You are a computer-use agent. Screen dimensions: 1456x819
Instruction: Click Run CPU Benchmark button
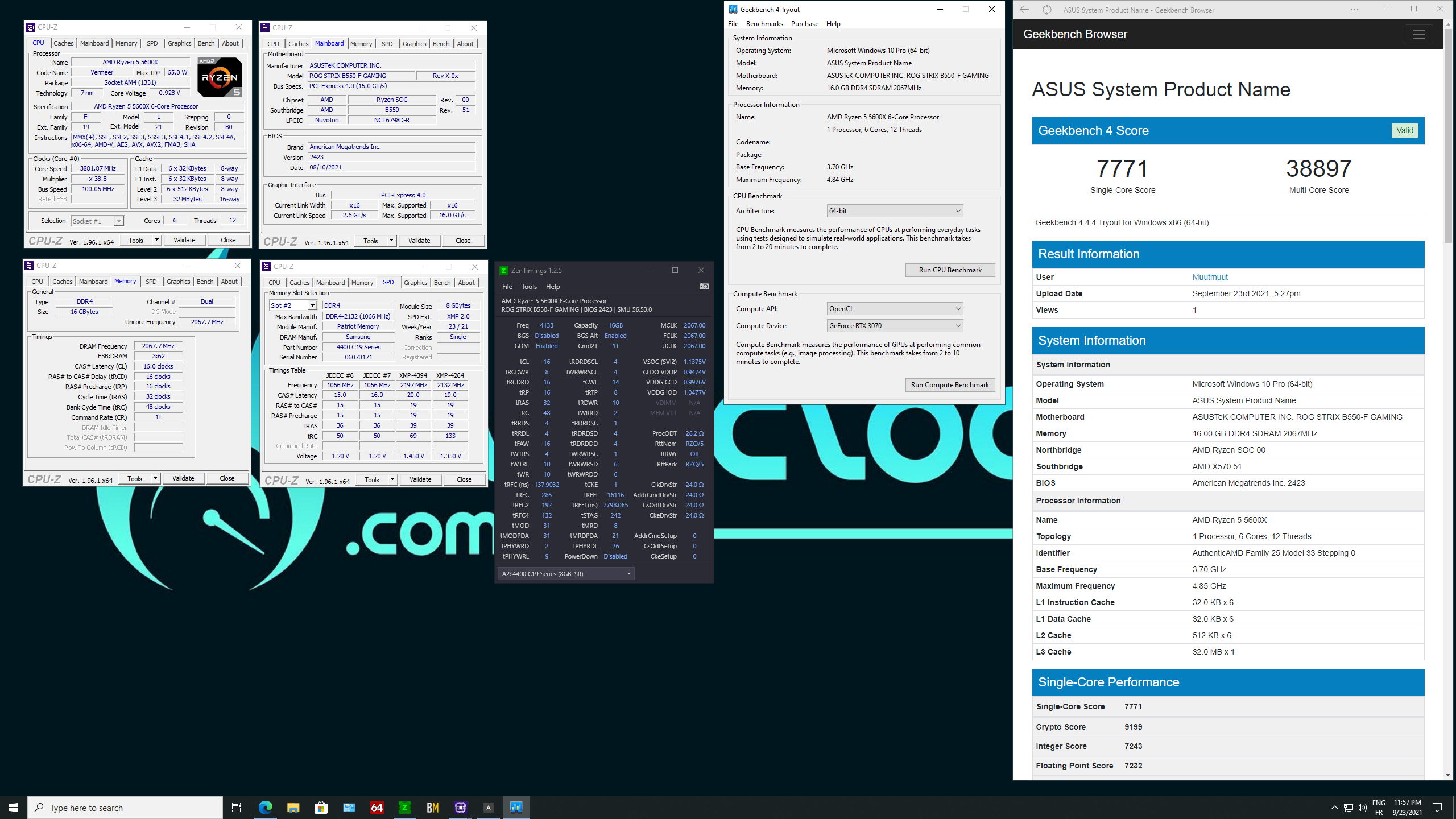tap(950, 270)
